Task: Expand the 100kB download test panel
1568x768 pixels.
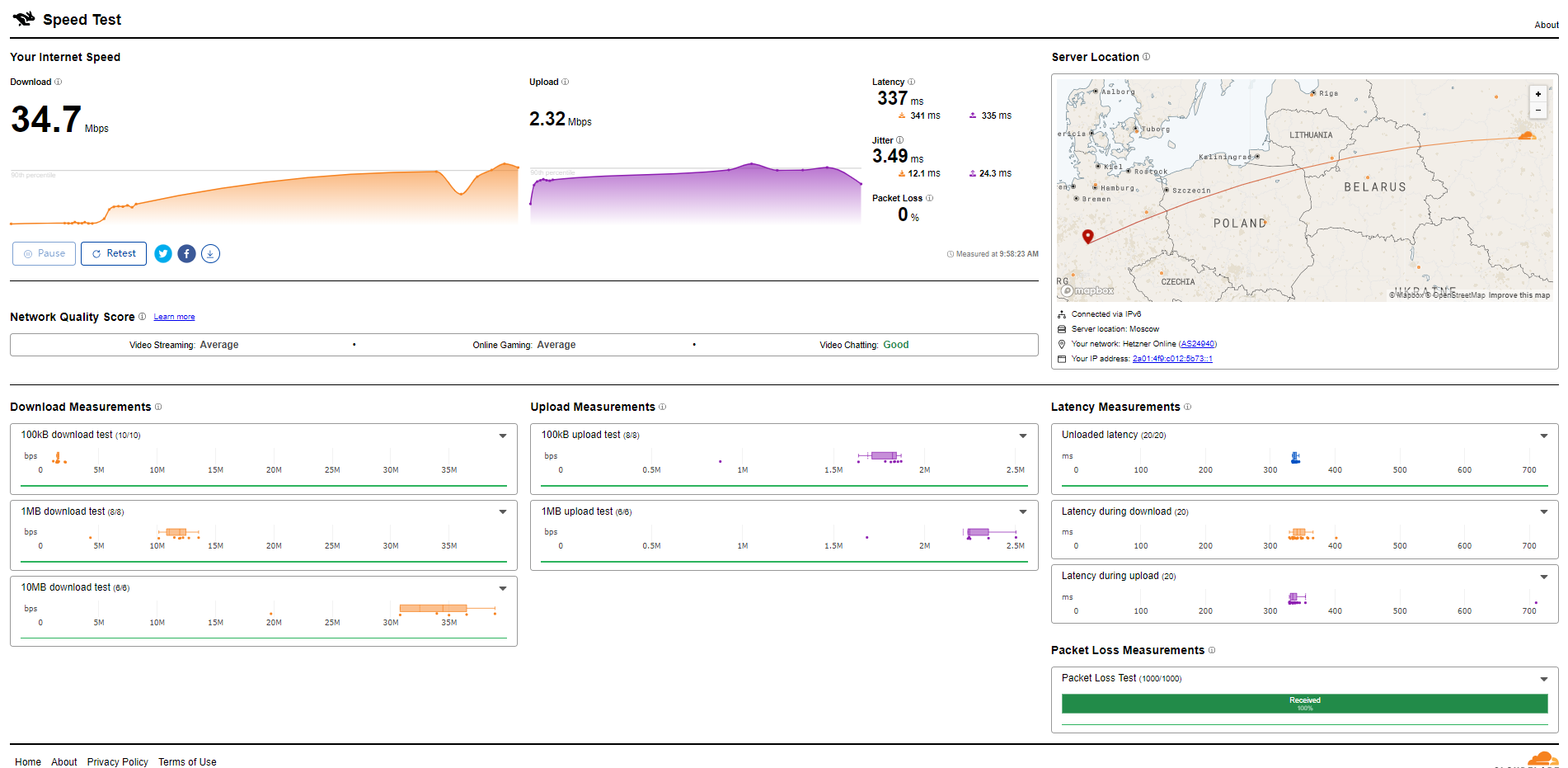Action: [503, 436]
